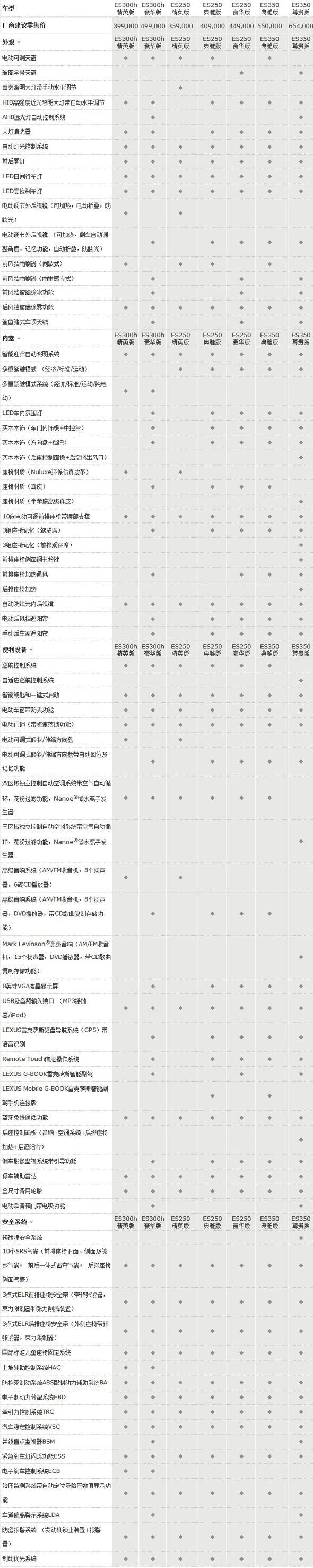
Task: Click ES350 尊贵版 header in 车型 row
Action: 300,8
